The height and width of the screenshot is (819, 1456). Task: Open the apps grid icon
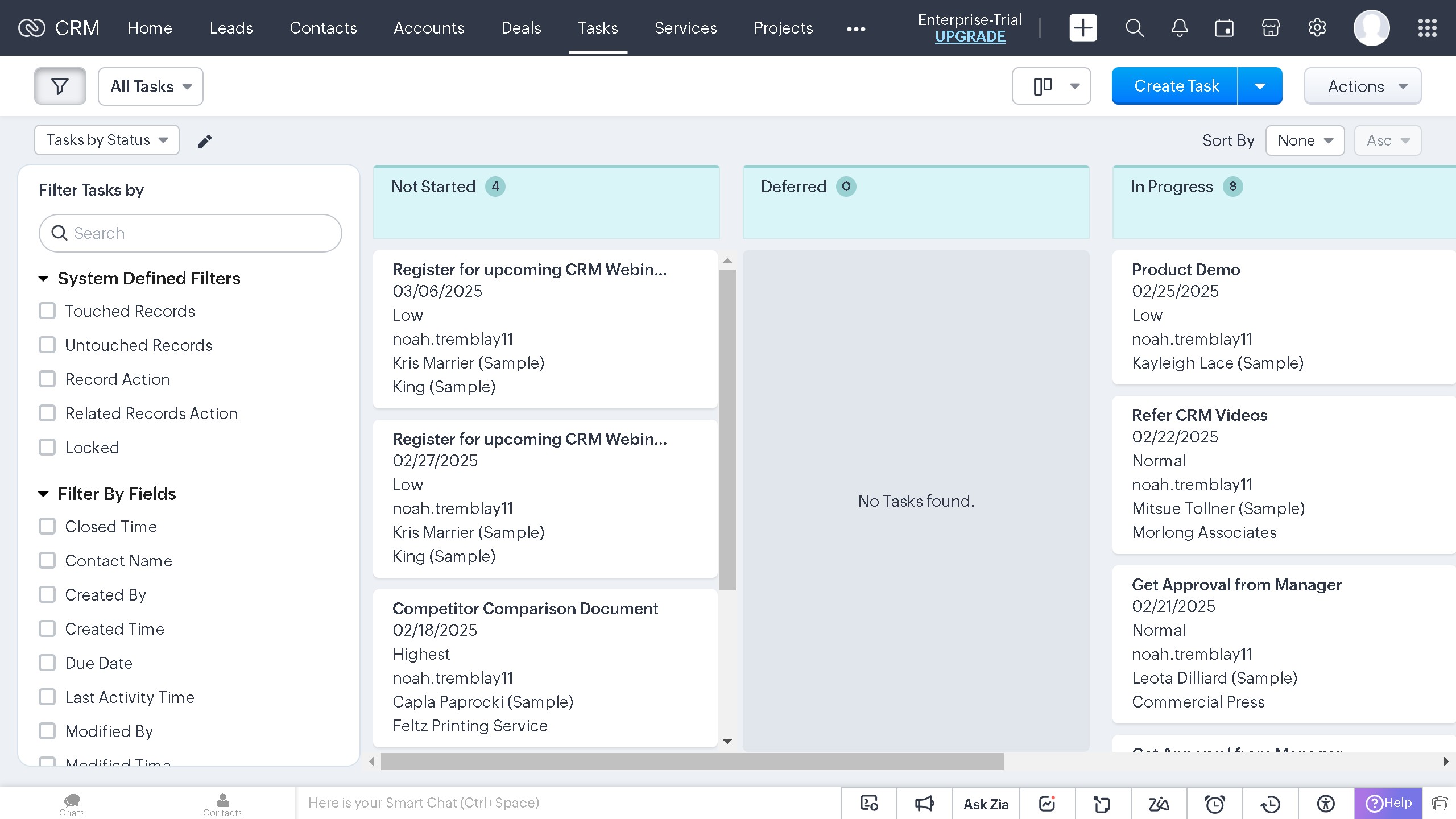click(1427, 28)
